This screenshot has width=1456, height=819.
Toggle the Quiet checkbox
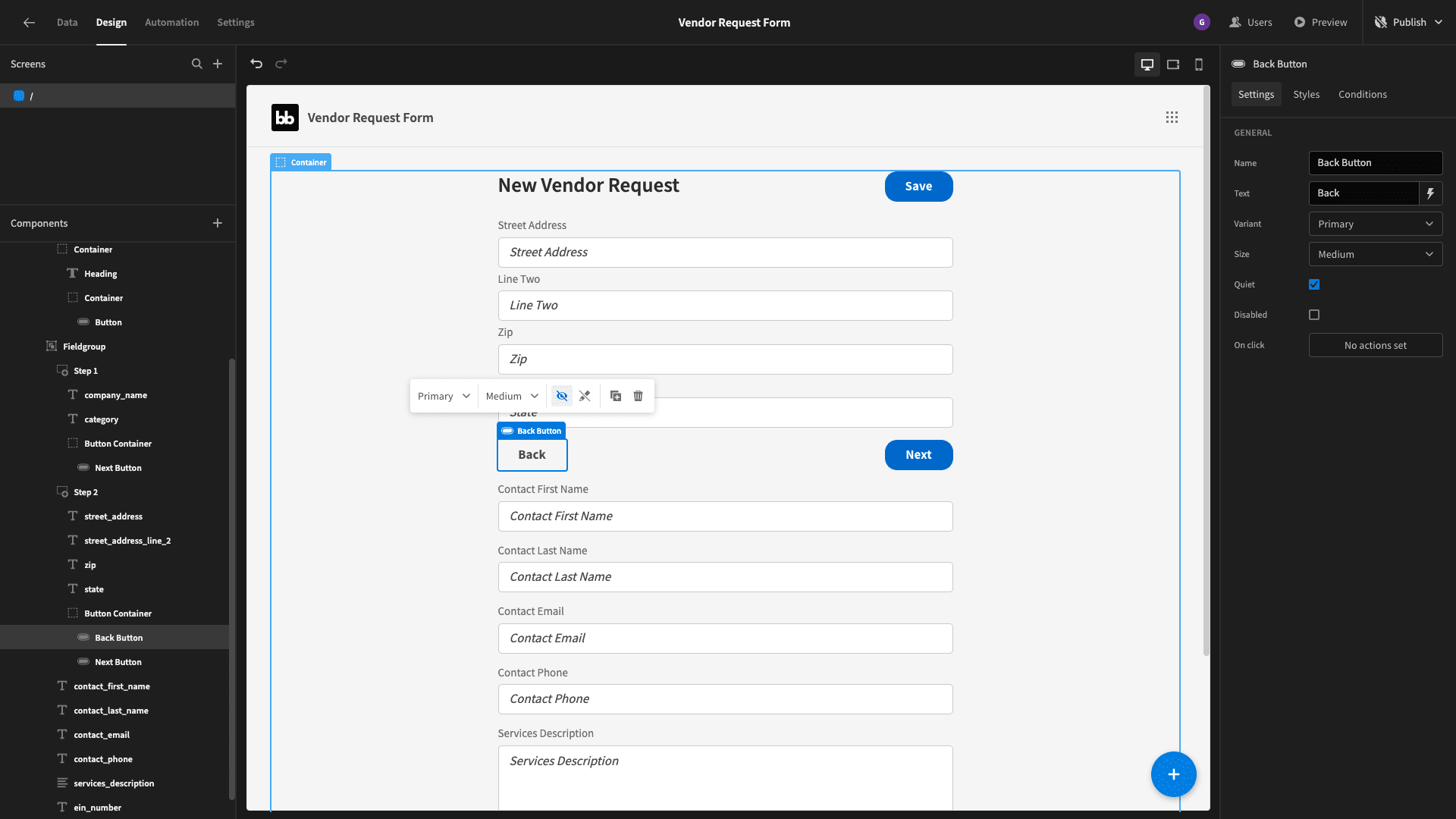click(1314, 284)
